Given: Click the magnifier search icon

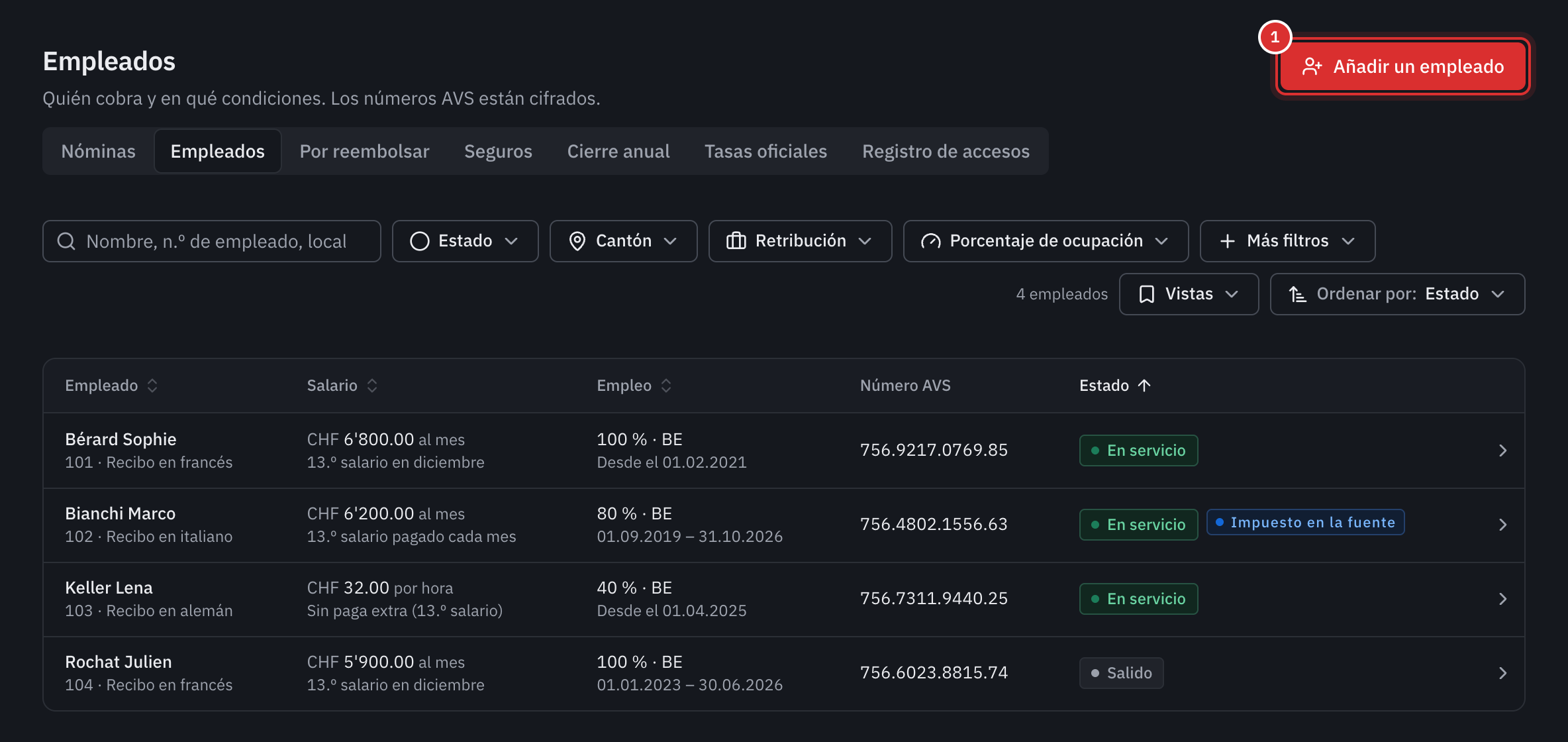Looking at the screenshot, I should pos(66,241).
